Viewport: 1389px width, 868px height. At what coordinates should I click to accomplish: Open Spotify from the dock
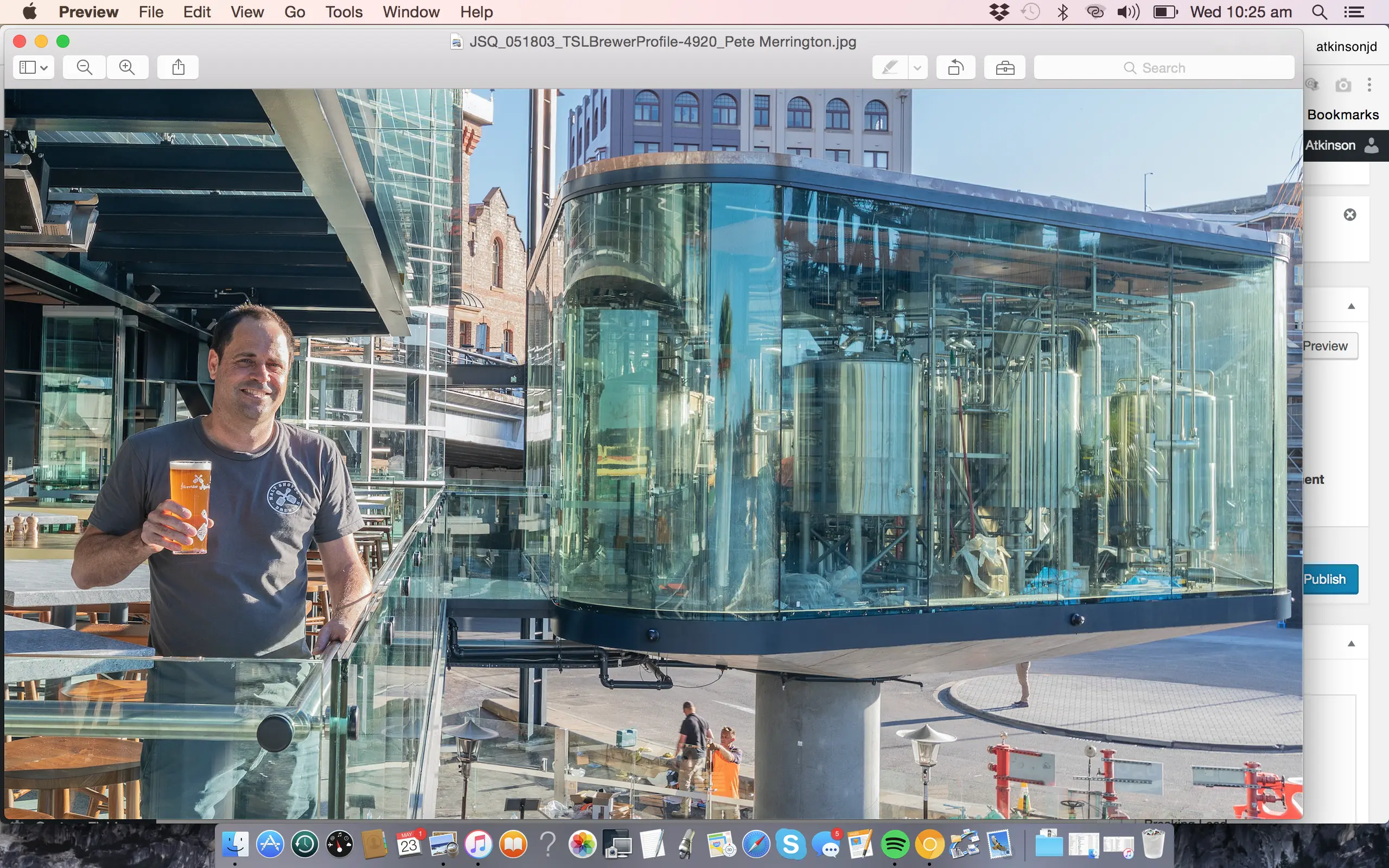[894, 845]
